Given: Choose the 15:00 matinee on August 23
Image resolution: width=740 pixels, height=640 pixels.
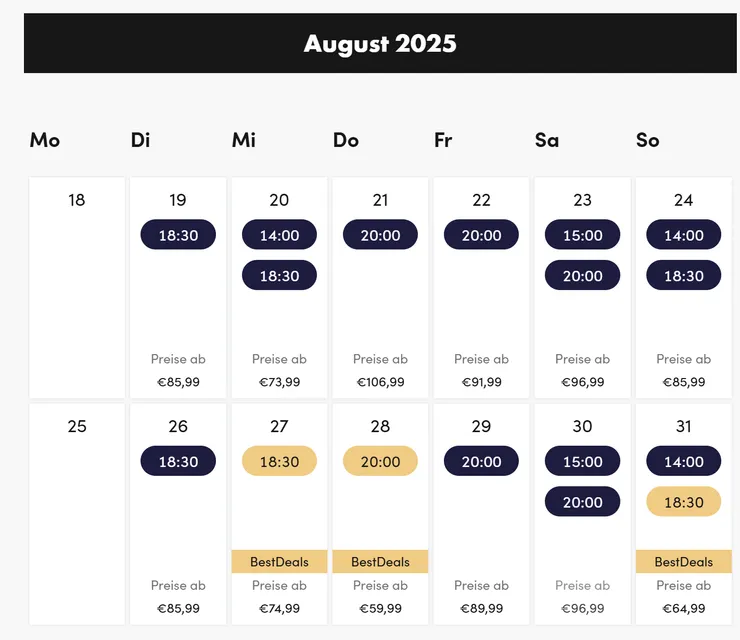Looking at the screenshot, I should click(x=582, y=235).
